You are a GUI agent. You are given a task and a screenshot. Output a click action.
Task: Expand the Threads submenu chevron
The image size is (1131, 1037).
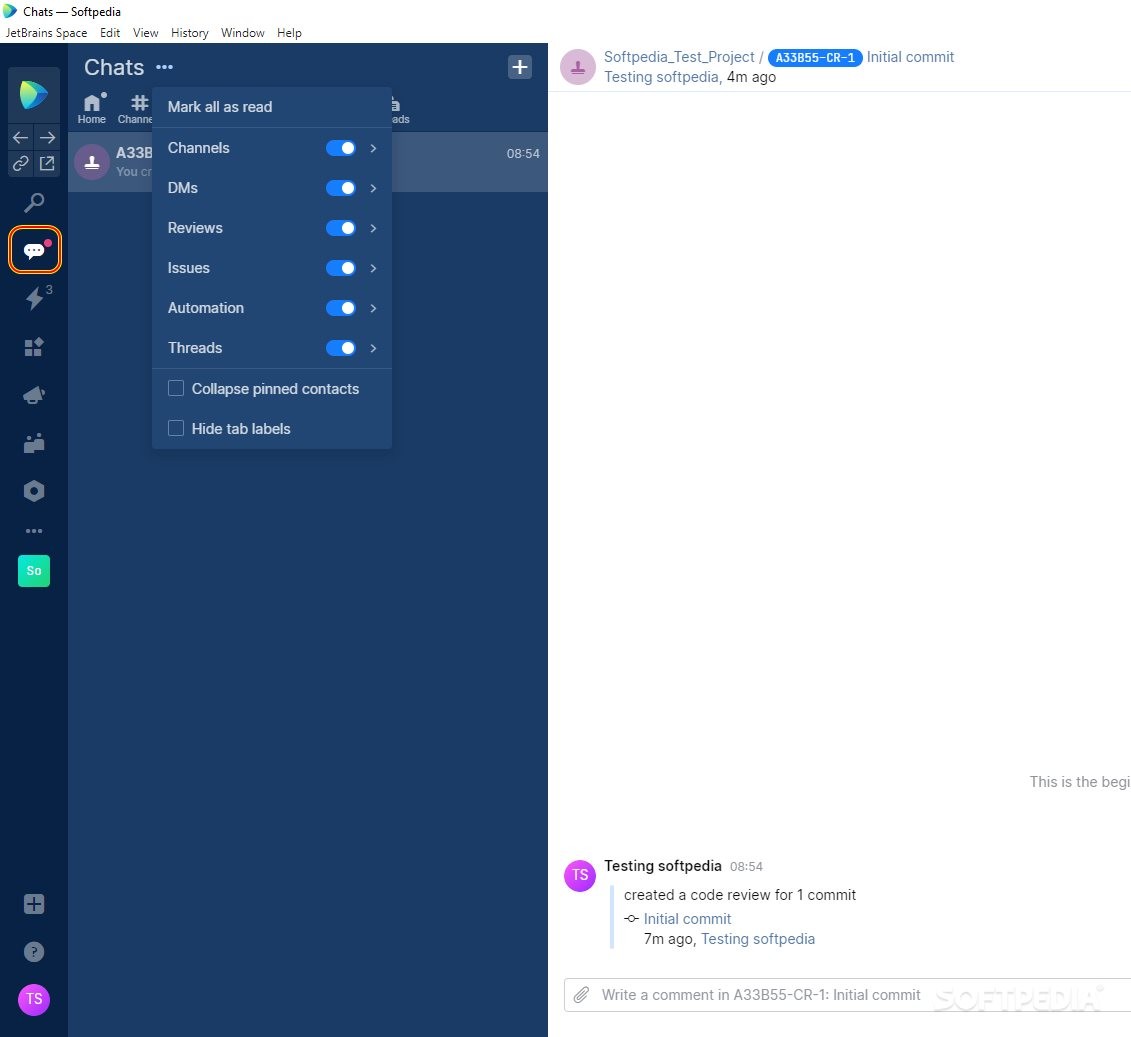(x=373, y=348)
